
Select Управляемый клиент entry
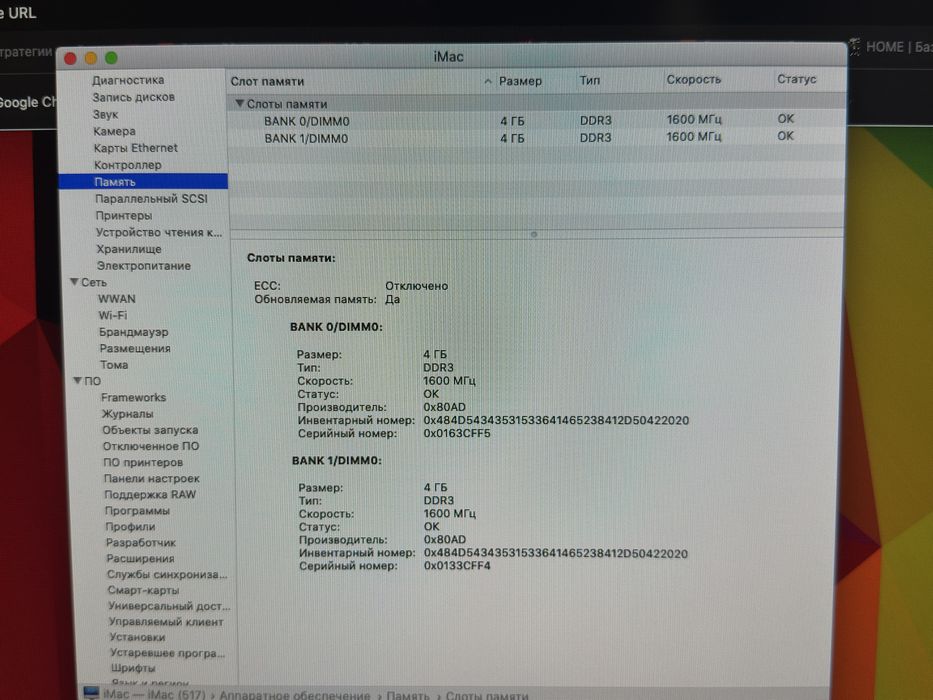coord(166,621)
